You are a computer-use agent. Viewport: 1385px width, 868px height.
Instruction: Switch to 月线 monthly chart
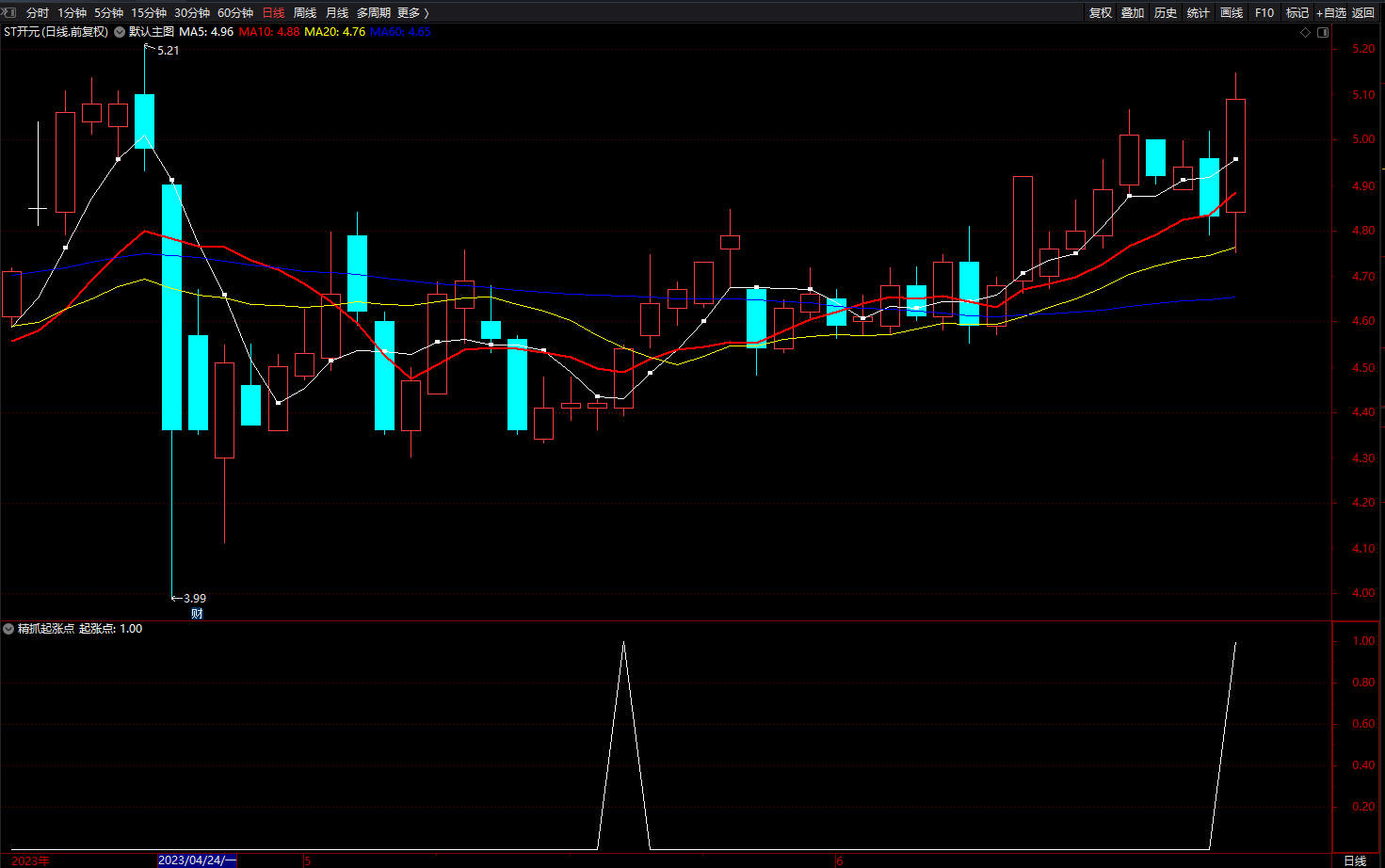[337, 13]
